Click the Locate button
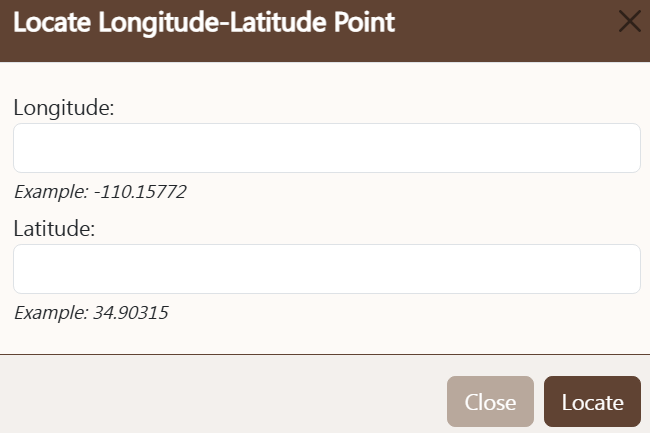Screen dimensions: 650x433 pyautogui.click(x=592, y=402)
